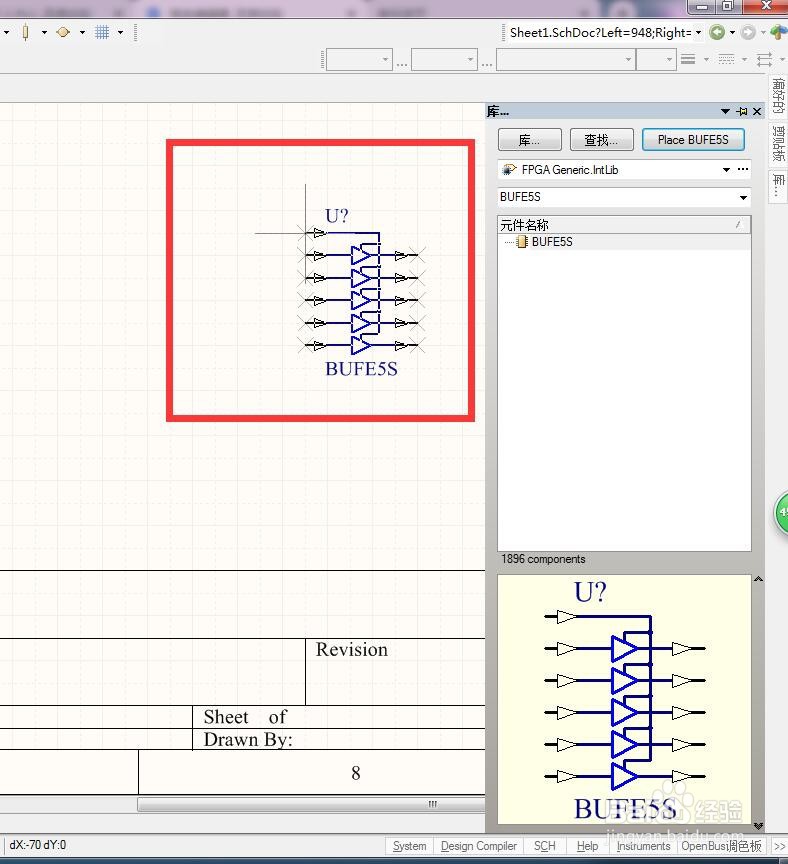Click the BUFE5S symbol preview thumbnail
788x864 pixels.
(x=624, y=700)
